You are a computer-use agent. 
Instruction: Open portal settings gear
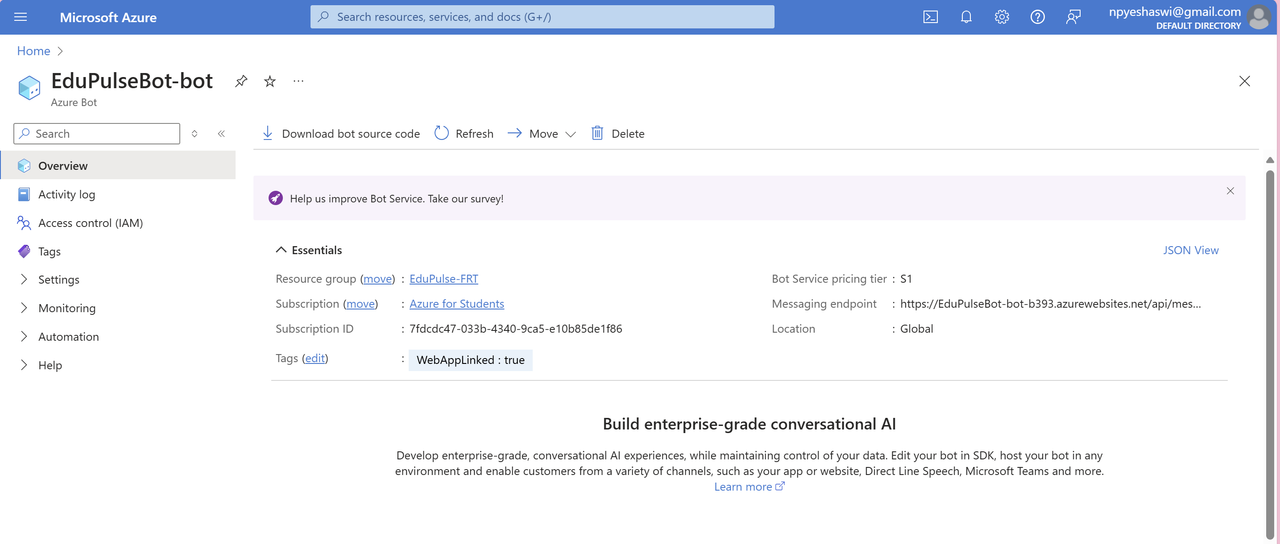(1002, 17)
